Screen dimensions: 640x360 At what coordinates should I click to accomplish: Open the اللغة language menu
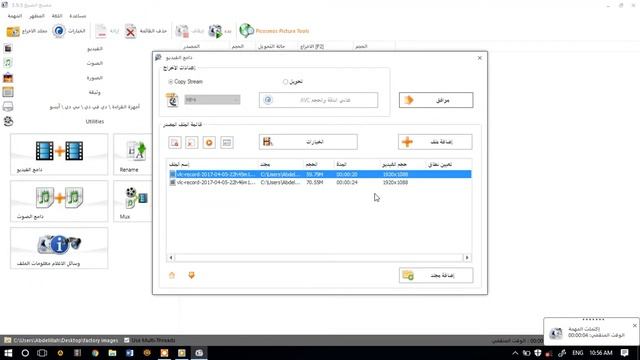tap(57, 16)
